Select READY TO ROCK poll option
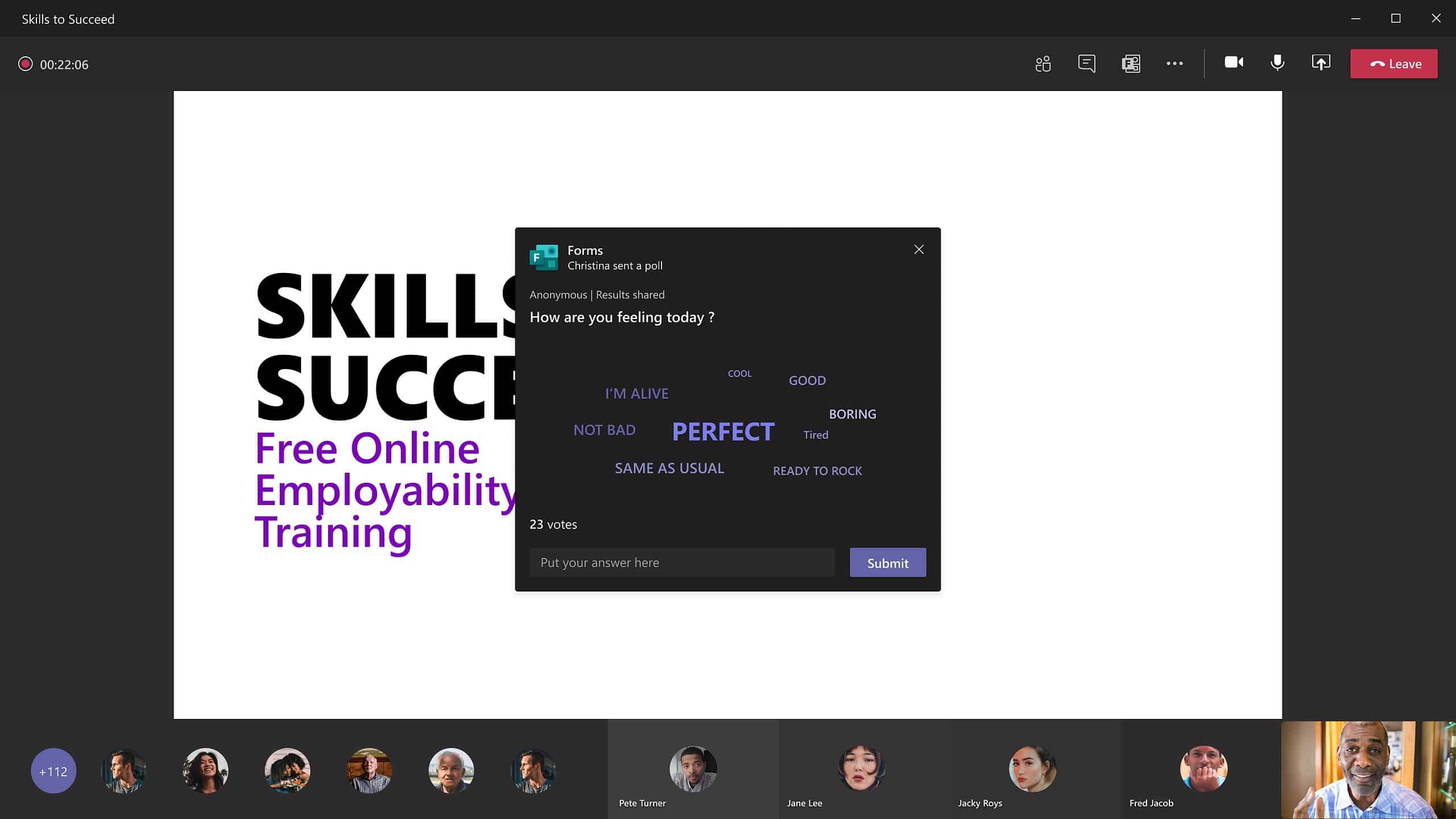1456x819 pixels. [x=817, y=470]
